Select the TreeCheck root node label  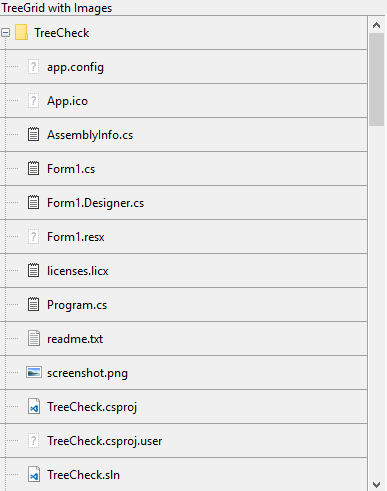pyautogui.click(x=62, y=33)
